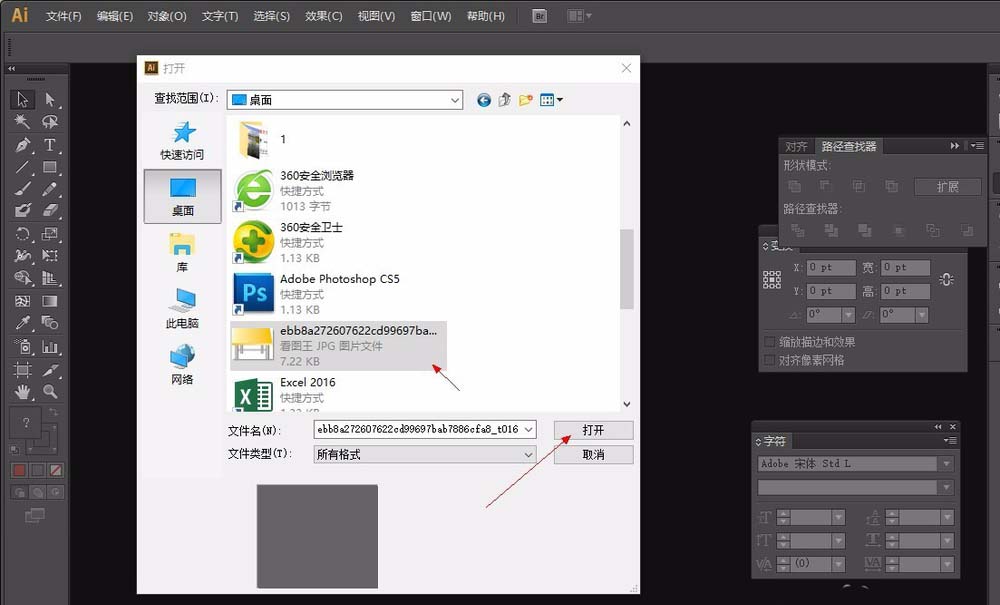Open the 文件(F) menu
The height and width of the screenshot is (605, 1000).
64,16
